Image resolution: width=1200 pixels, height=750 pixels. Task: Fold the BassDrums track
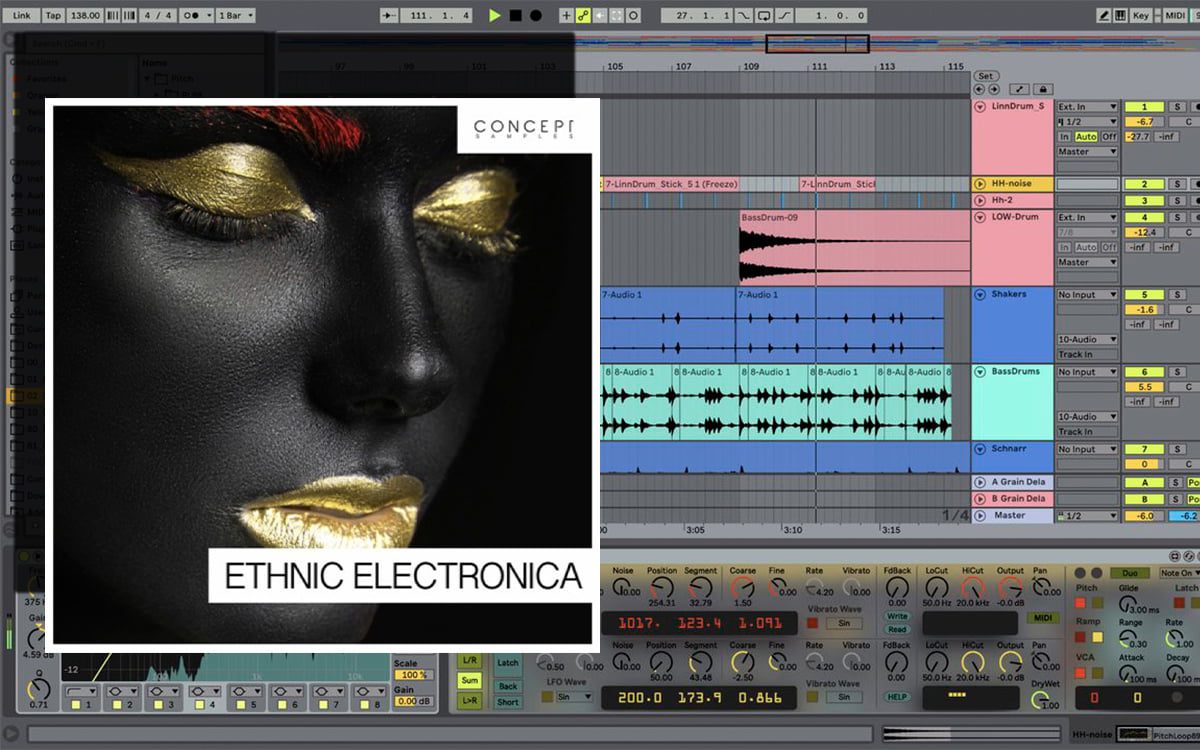[980, 372]
